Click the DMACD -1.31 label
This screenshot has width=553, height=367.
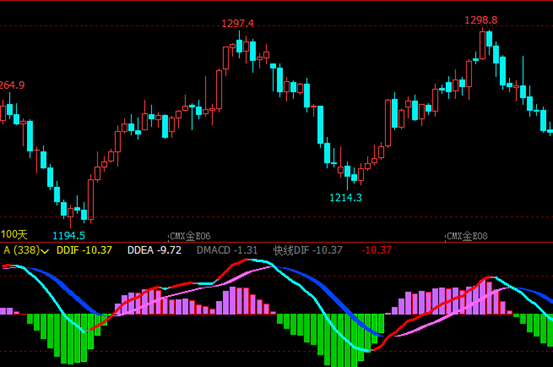pyautogui.click(x=227, y=250)
